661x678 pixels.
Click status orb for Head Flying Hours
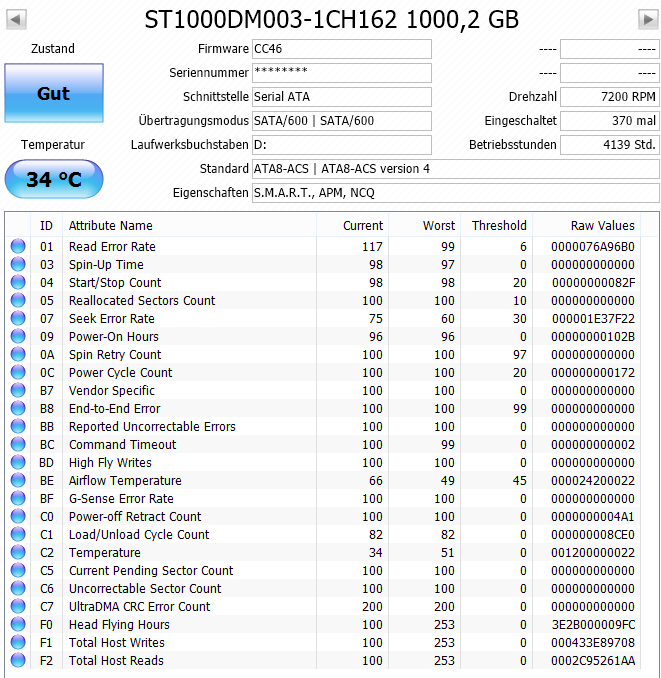tap(18, 624)
